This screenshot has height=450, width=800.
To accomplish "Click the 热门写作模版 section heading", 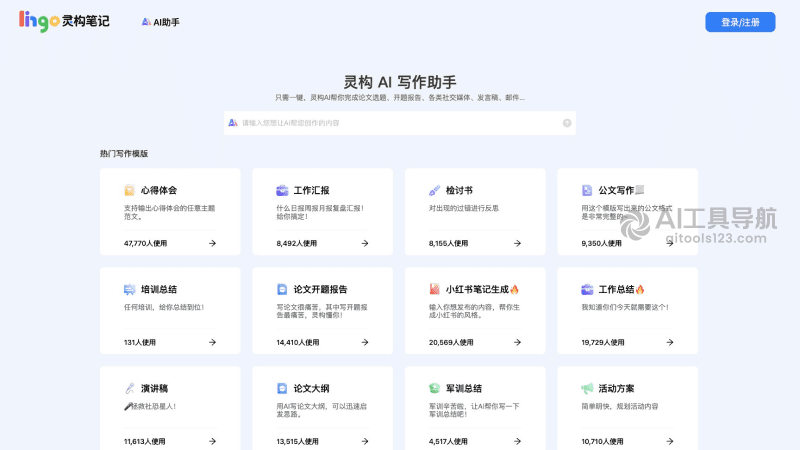I will [124, 154].
